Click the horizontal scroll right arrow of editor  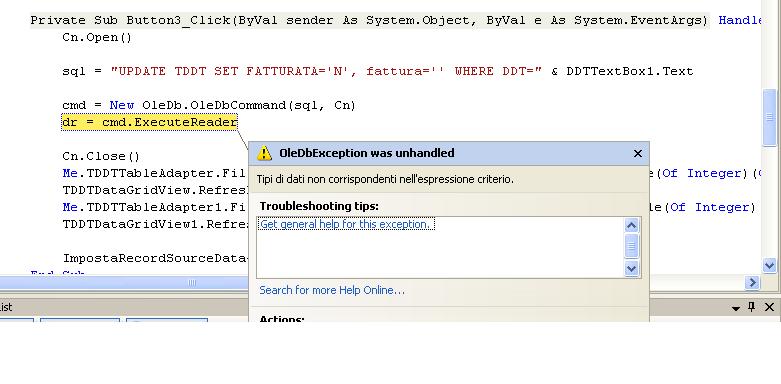pyautogui.click(x=752, y=282)
